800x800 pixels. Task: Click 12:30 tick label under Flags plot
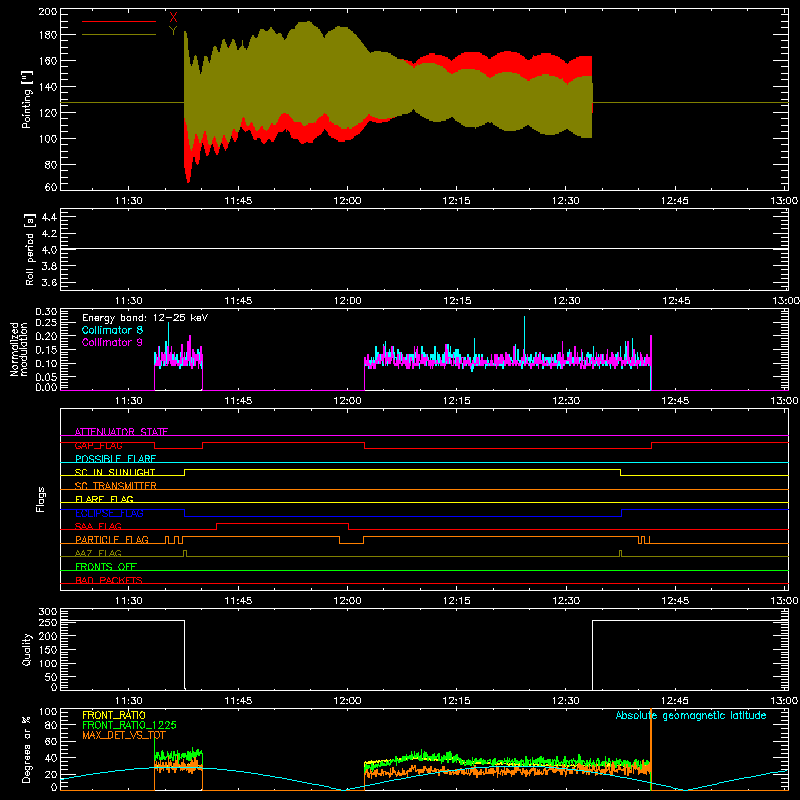point(565,601)
